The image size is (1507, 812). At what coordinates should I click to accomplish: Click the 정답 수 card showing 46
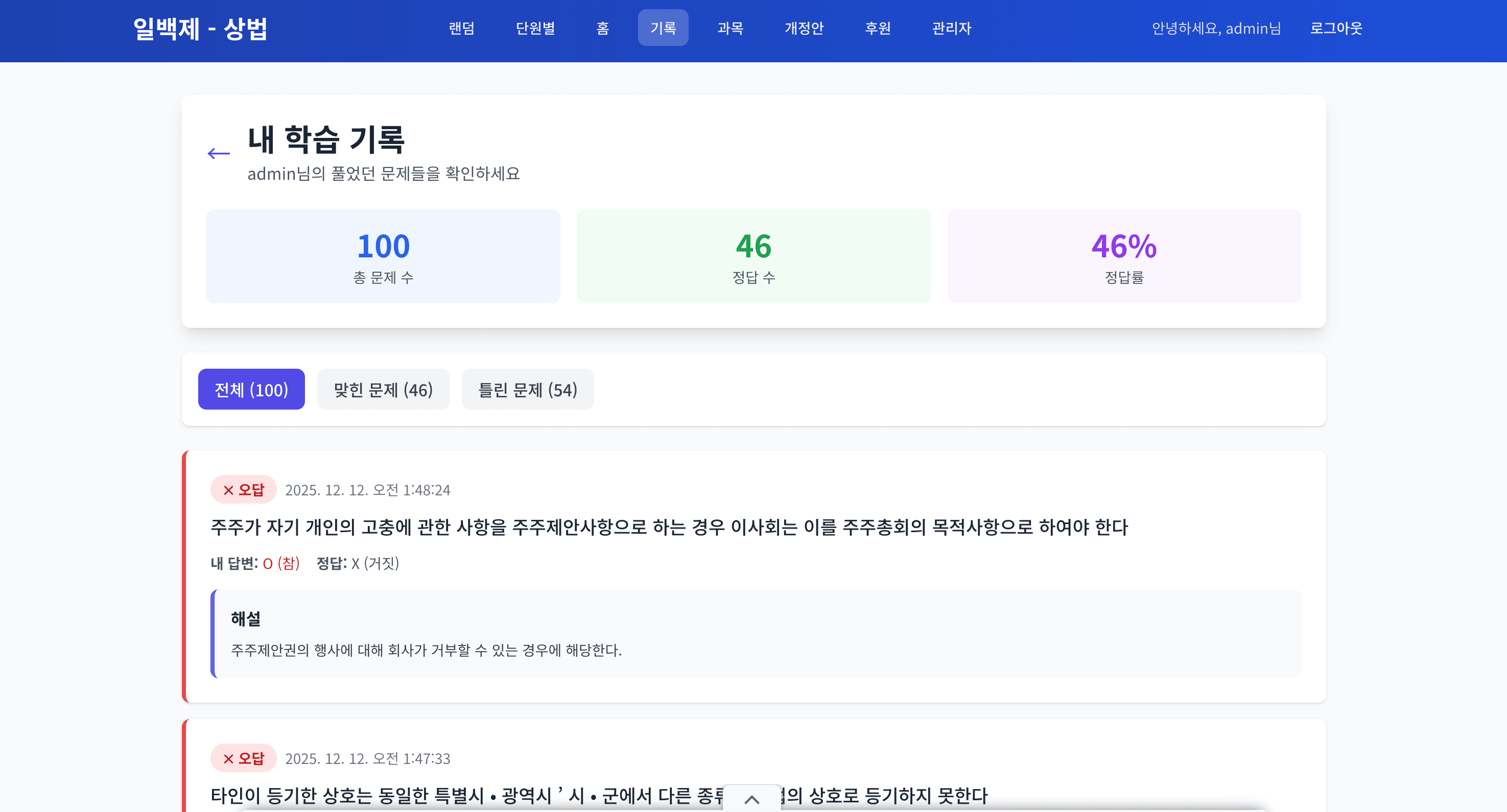[754, 256]
